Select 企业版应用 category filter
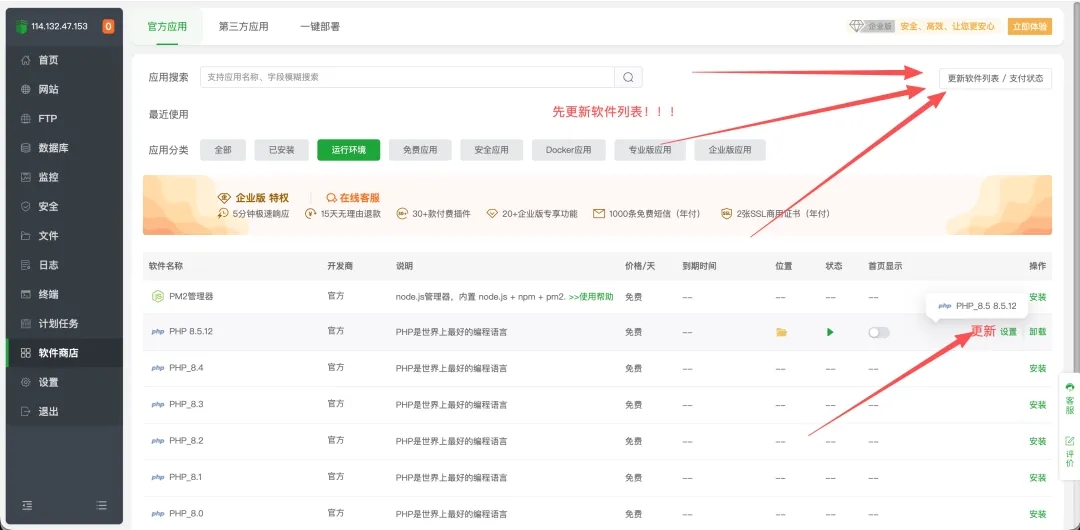1080x530 pixels. [x=730, y=150]
